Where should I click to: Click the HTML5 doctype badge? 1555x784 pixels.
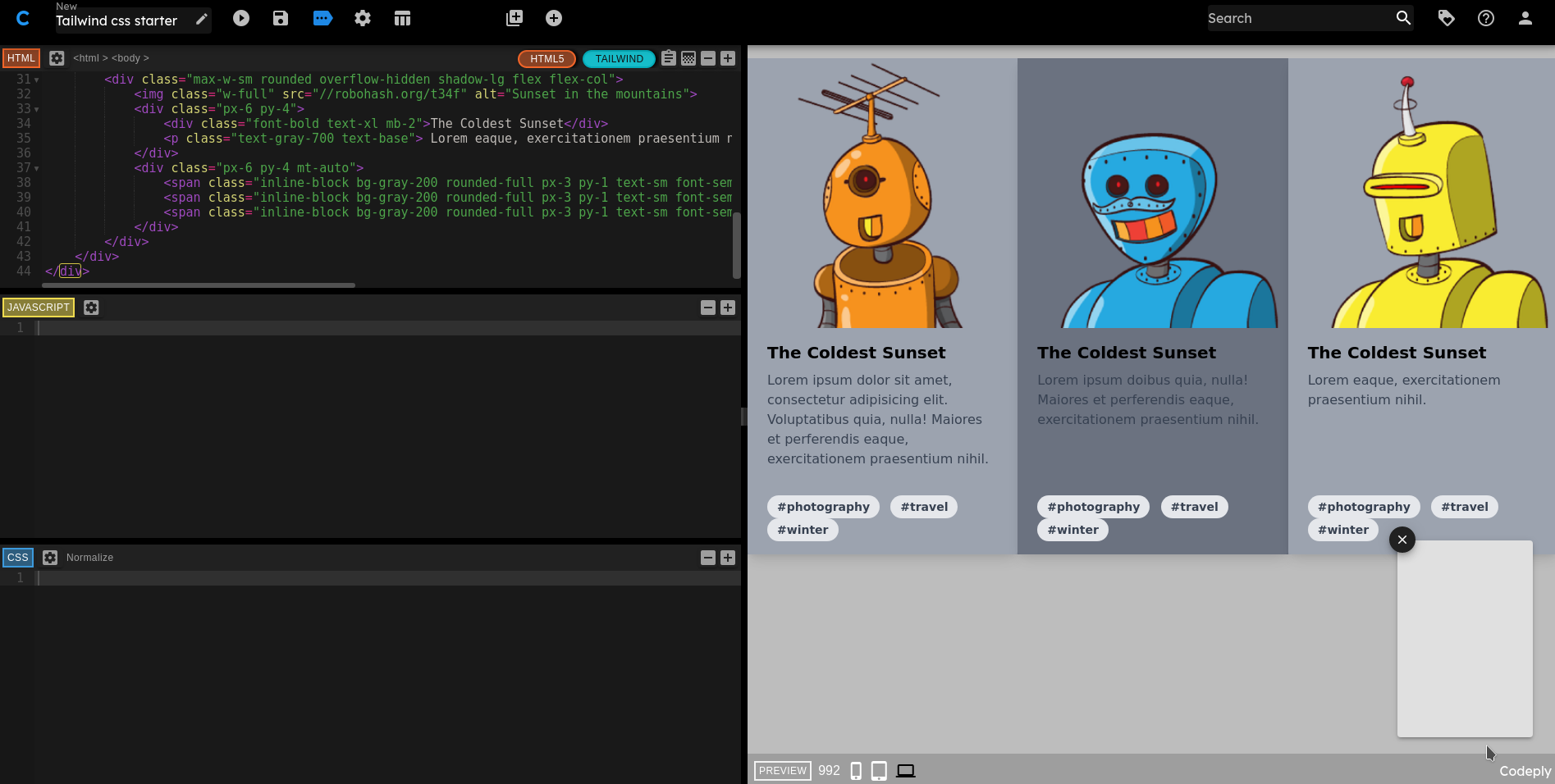click(x=547, y=59)
